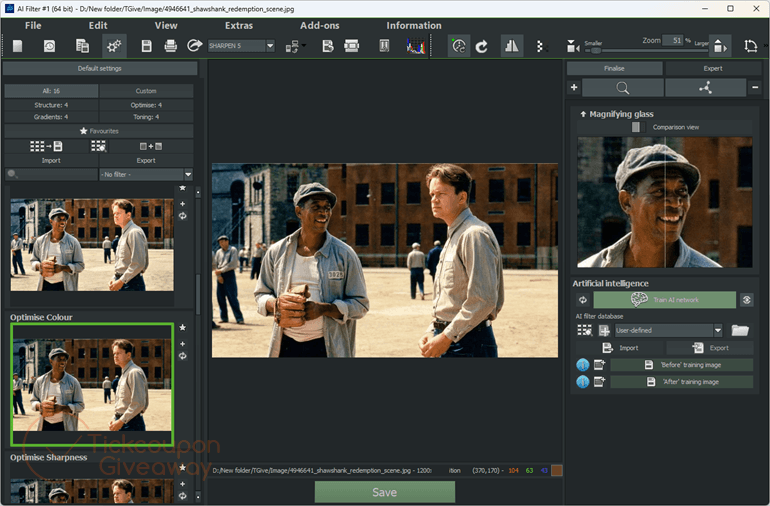Switch to the Expert tab
Image resolution: width=770 pixels, height=506 pixels.
coord(713,68)
